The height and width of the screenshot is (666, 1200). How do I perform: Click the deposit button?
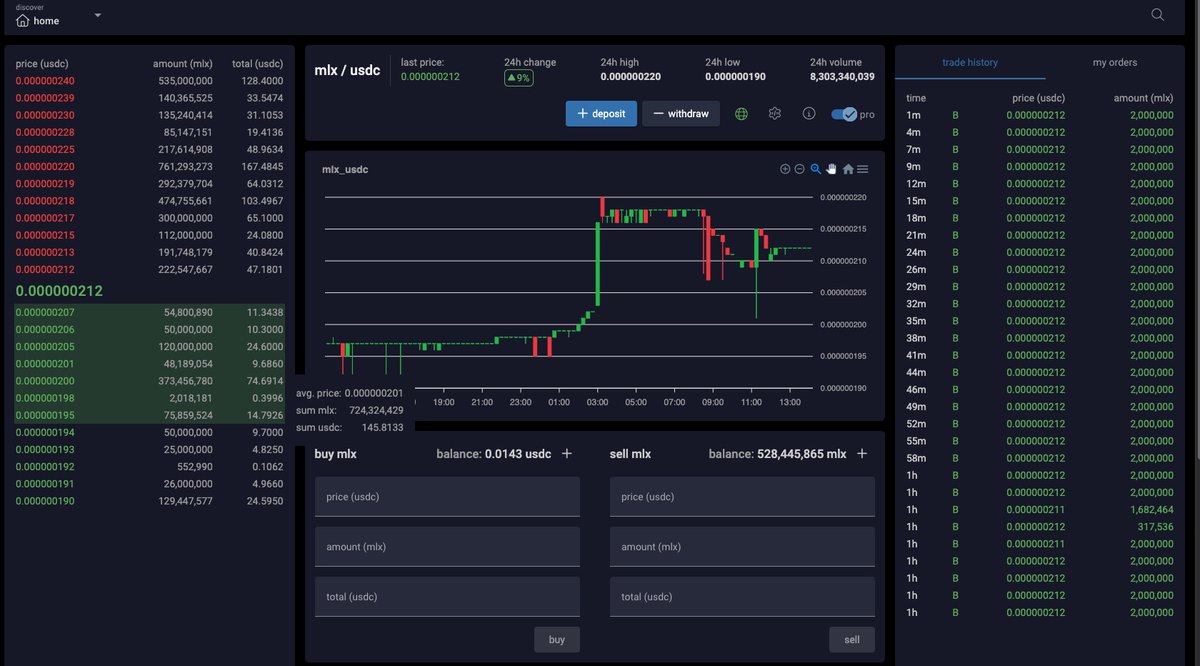pos(601,113)
